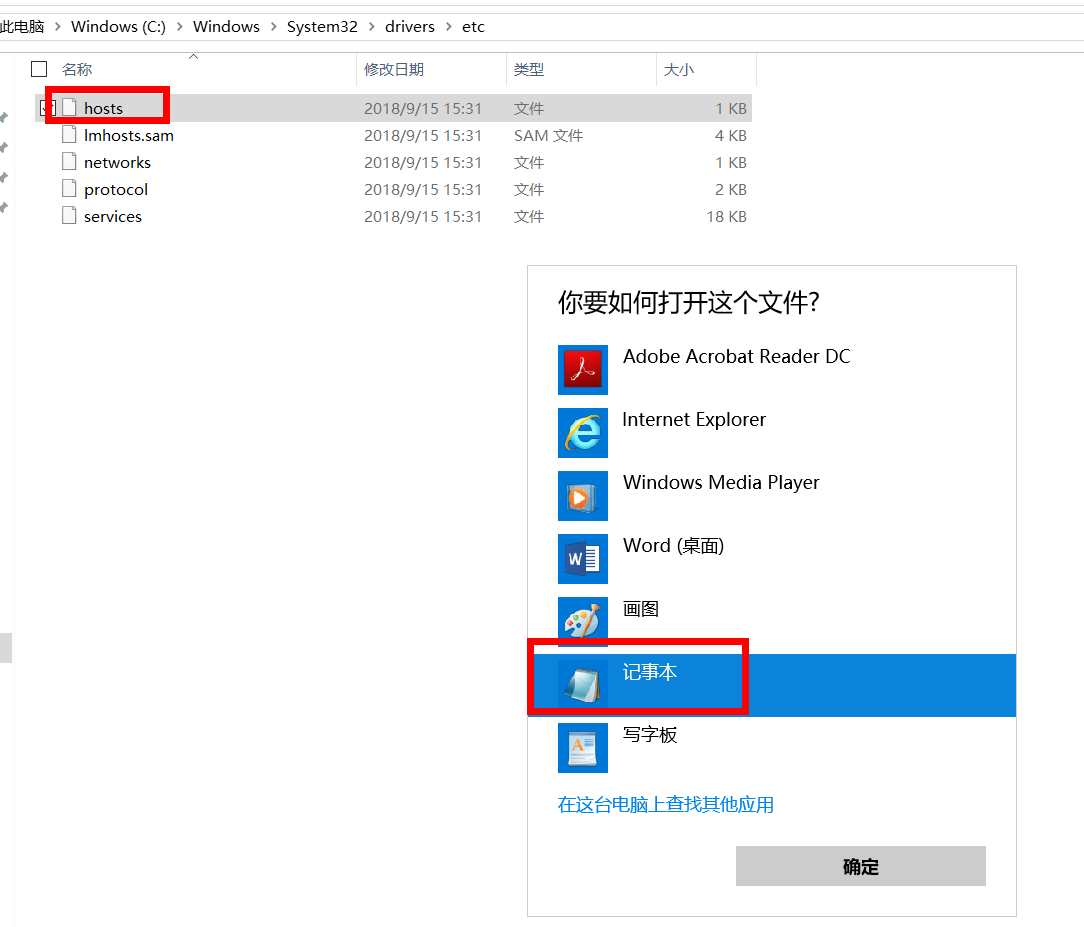Choose the 画图 (Paint) icon
The image size is (1084, 927).
point(582,622)
